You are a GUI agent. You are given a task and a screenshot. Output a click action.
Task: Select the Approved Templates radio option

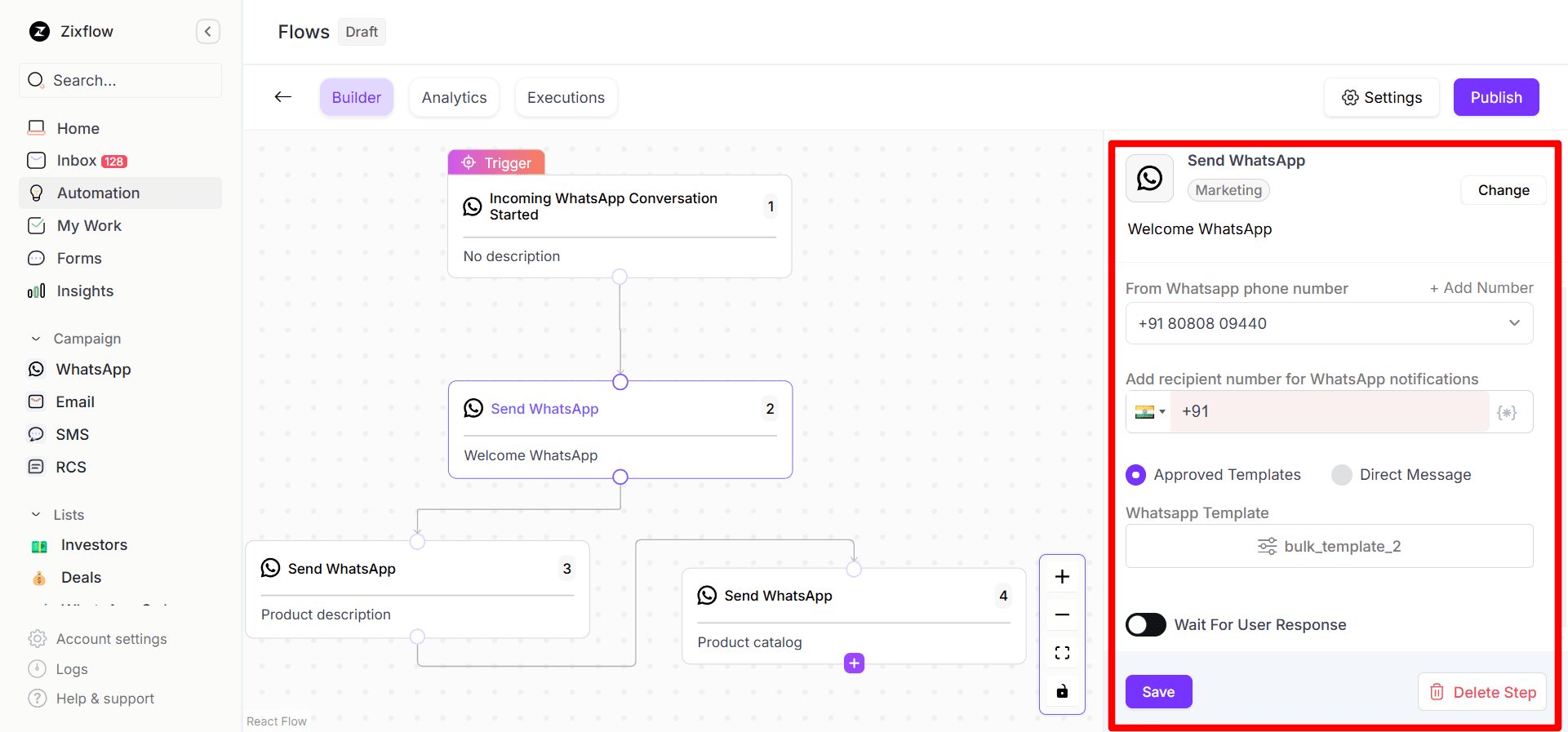click(x=1136, y=475)
